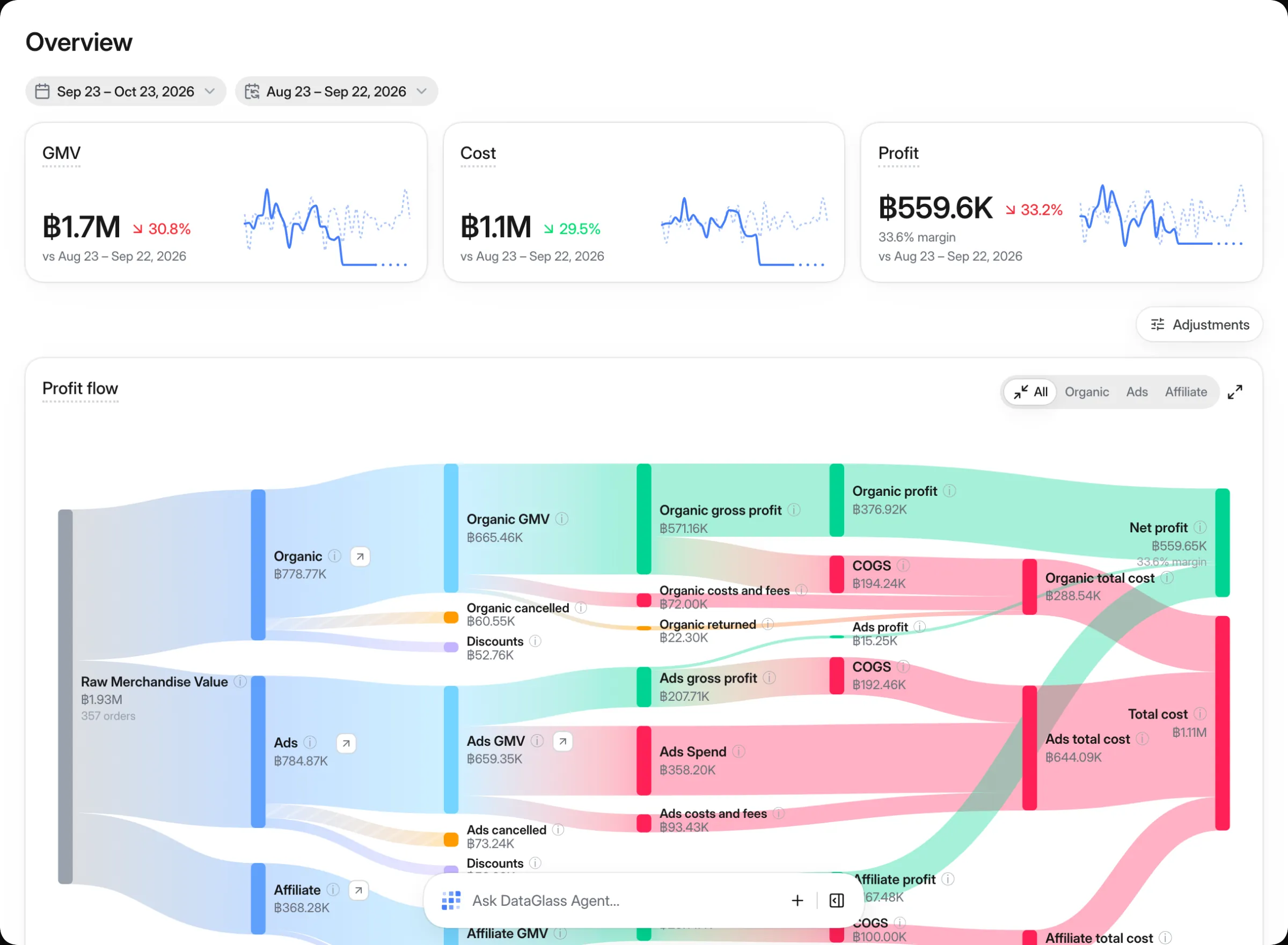Click the 30.8% GMV change indicator

(x=162, y=229)
